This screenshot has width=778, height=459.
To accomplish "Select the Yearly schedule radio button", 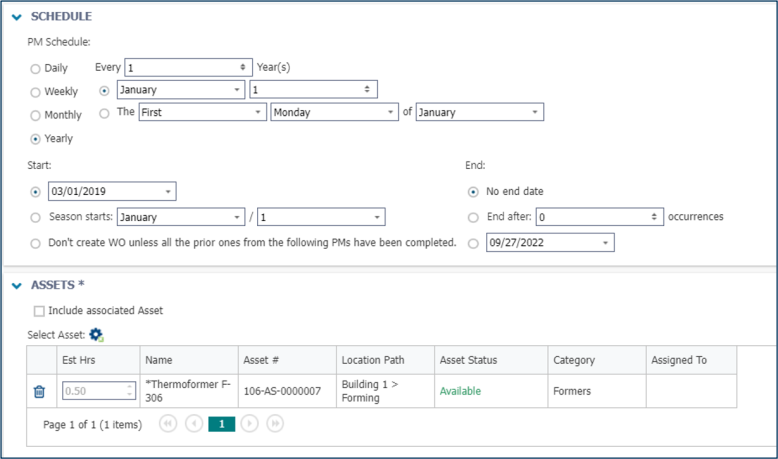I will point(35,139).
